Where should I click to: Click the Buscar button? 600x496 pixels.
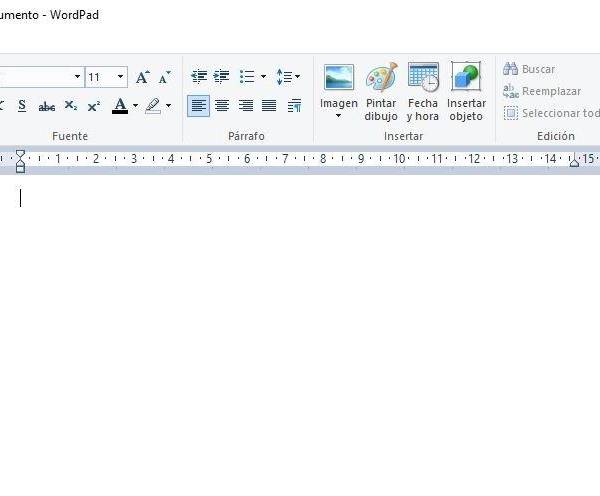(529, 69)
